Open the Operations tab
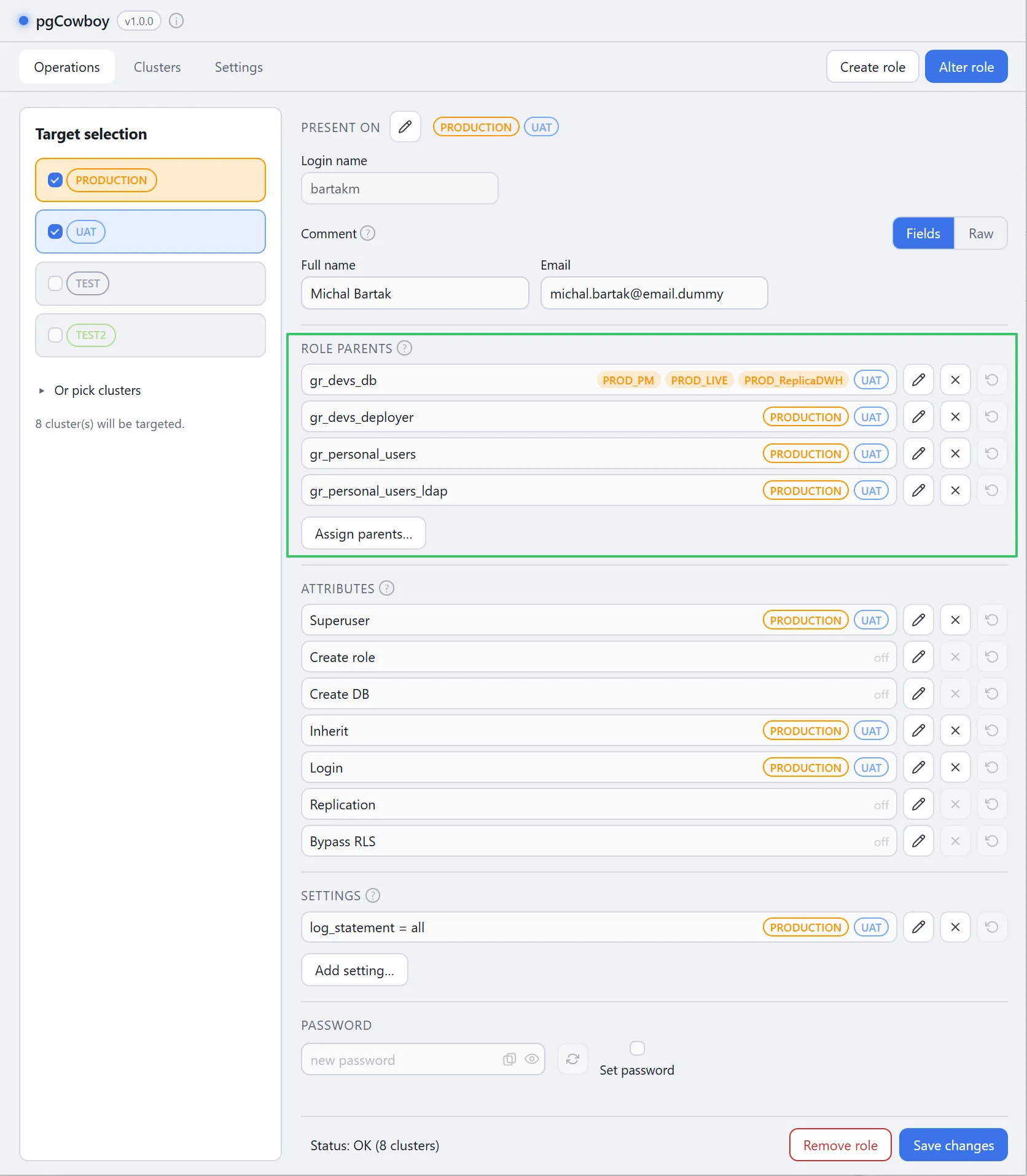Image resolution: width=1027 pixels, height=1176 pixels. (67, 67)
